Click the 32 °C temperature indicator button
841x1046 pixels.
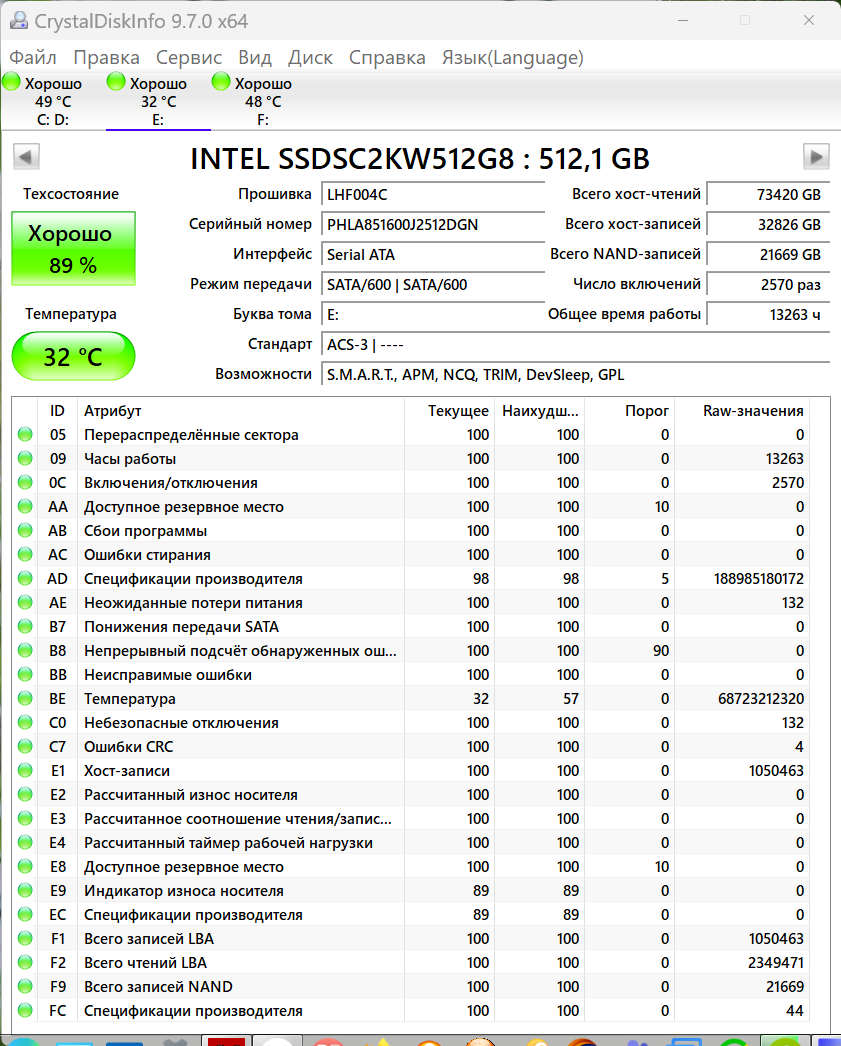[73, 357]
